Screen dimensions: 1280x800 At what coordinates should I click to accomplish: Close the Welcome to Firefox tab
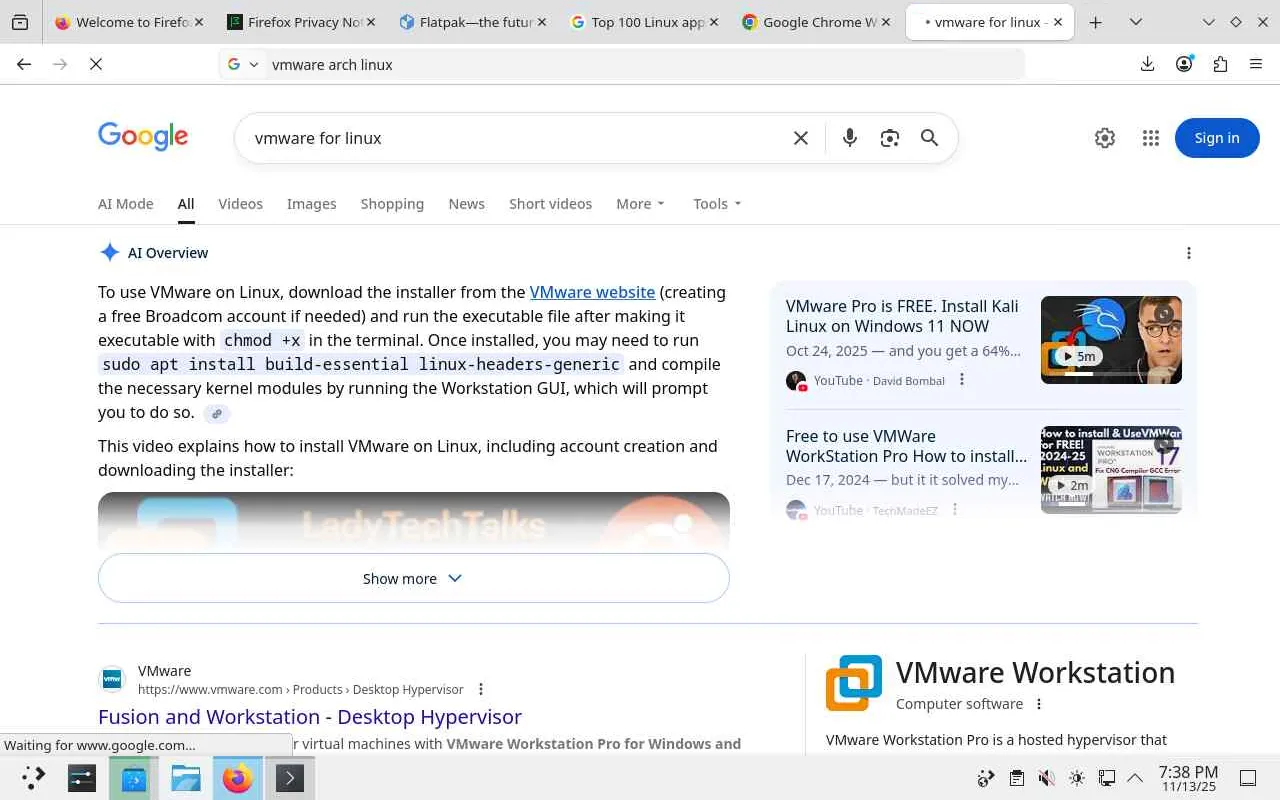(198, 22)
